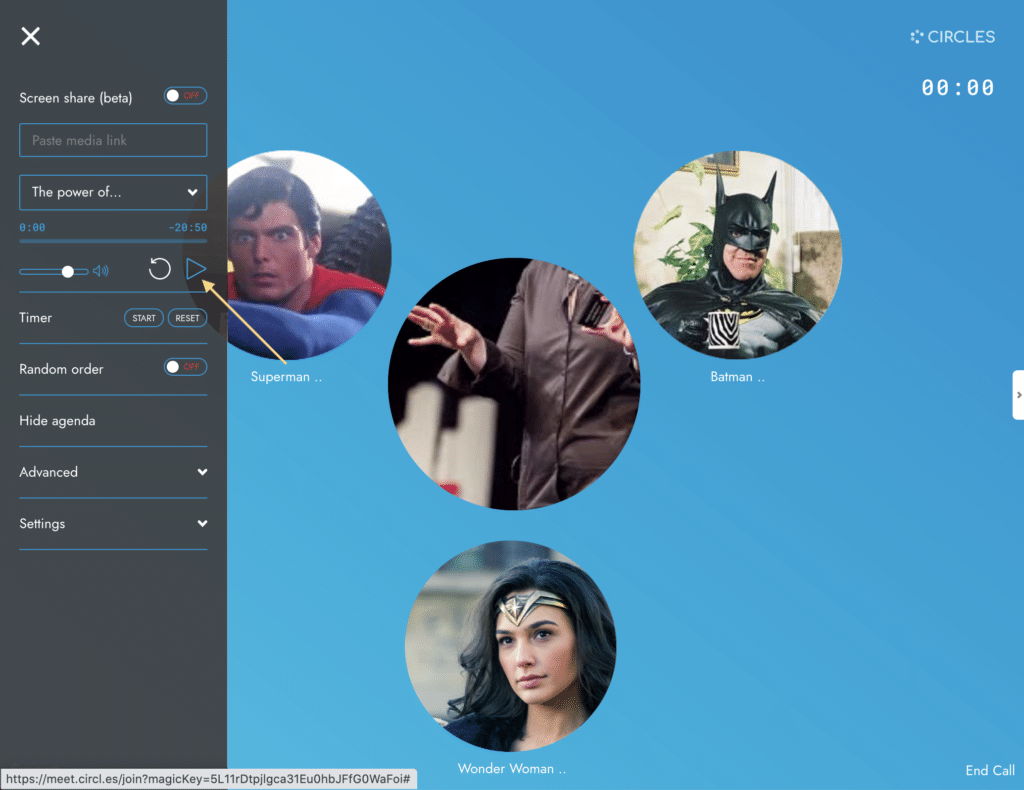1024x790 pixels.
Task: Play the media with the play icon
Action: (x=195, y=269)
